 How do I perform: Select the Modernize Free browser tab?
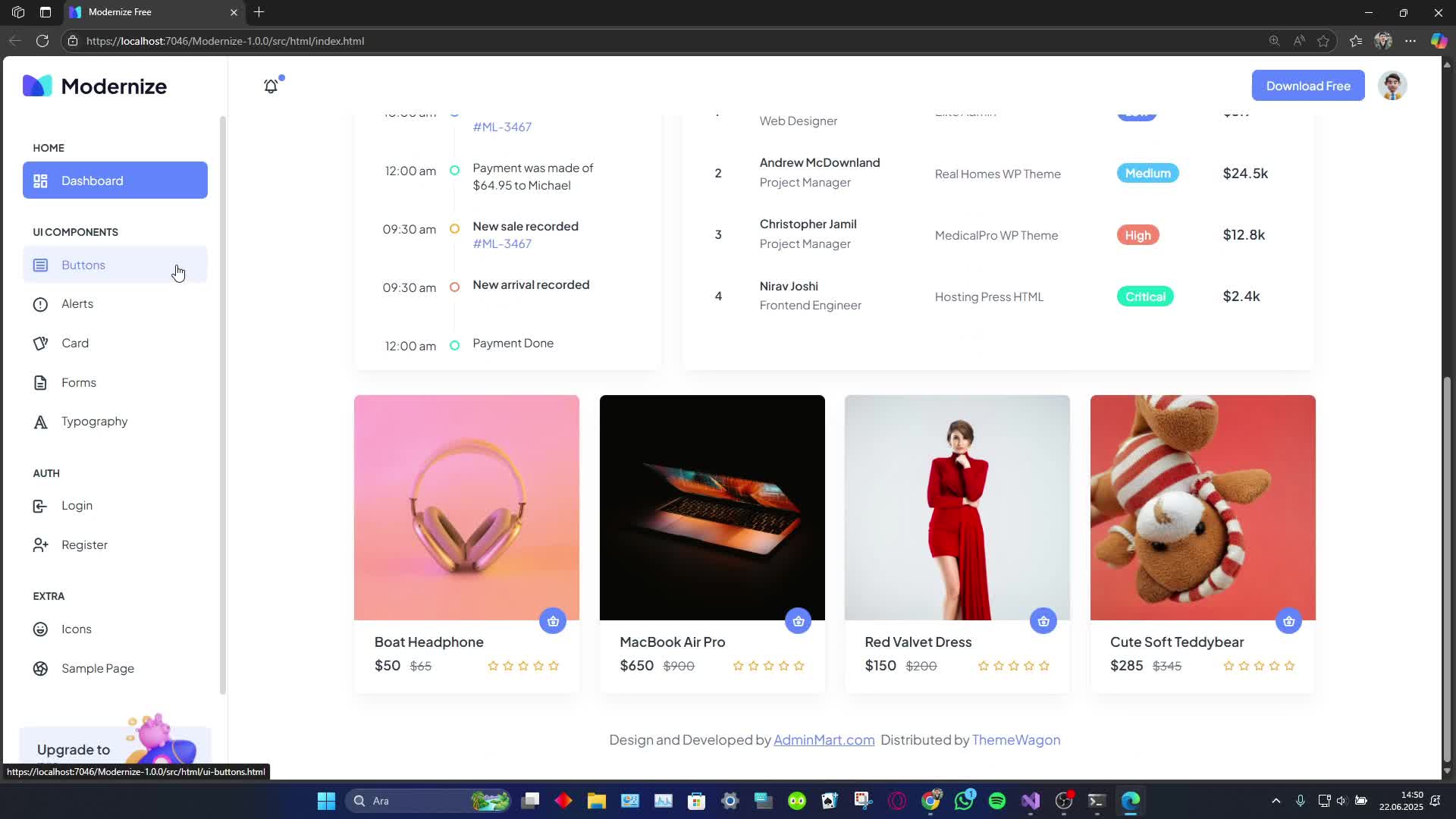(154, 12)
